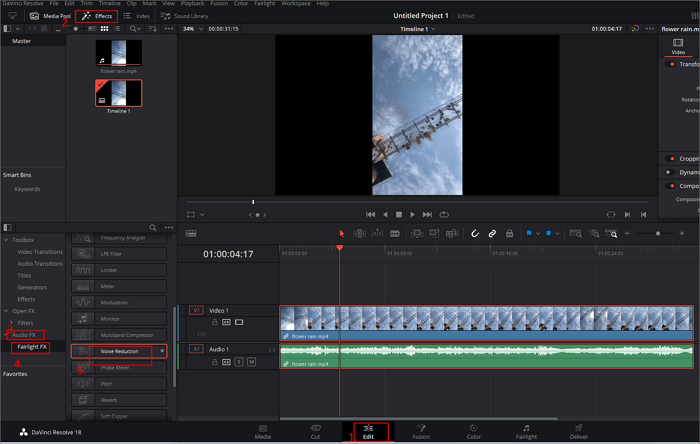Adjust the timeline zoom slider

[x=658, y=234]
